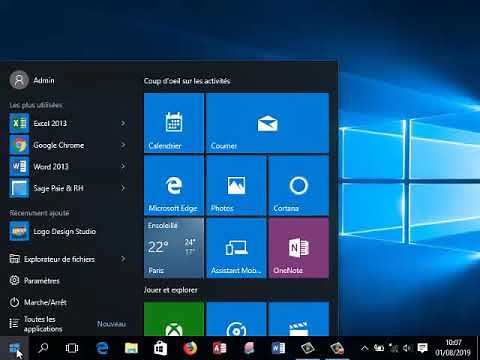Click the Coup d'oeil sur les activités heading
This screenshot has width=480, height=360.
tap(187, 81)
